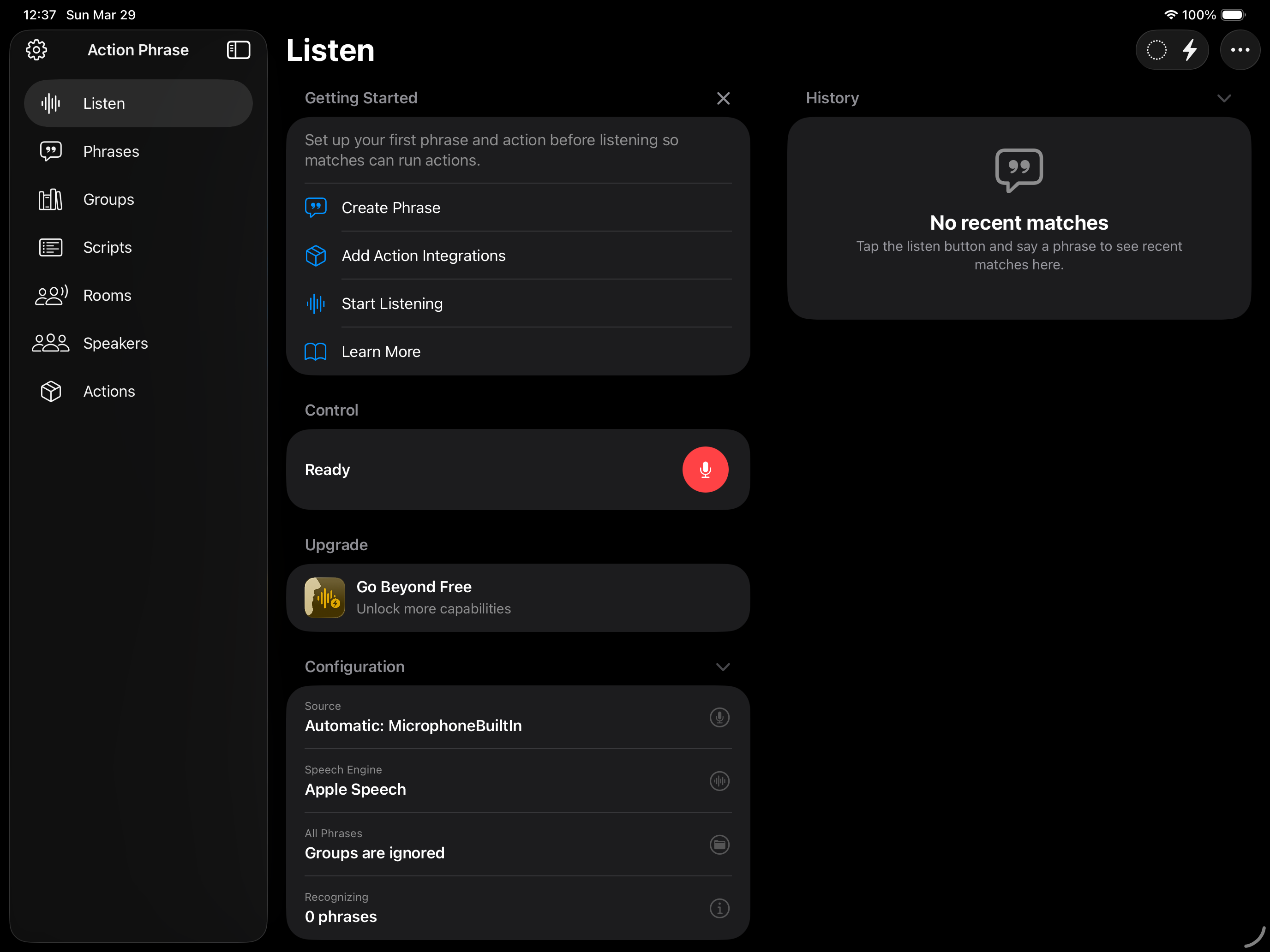Dismiss the Getting Started card
Viewport: 1270px width, 952px height.
point(723,98)
